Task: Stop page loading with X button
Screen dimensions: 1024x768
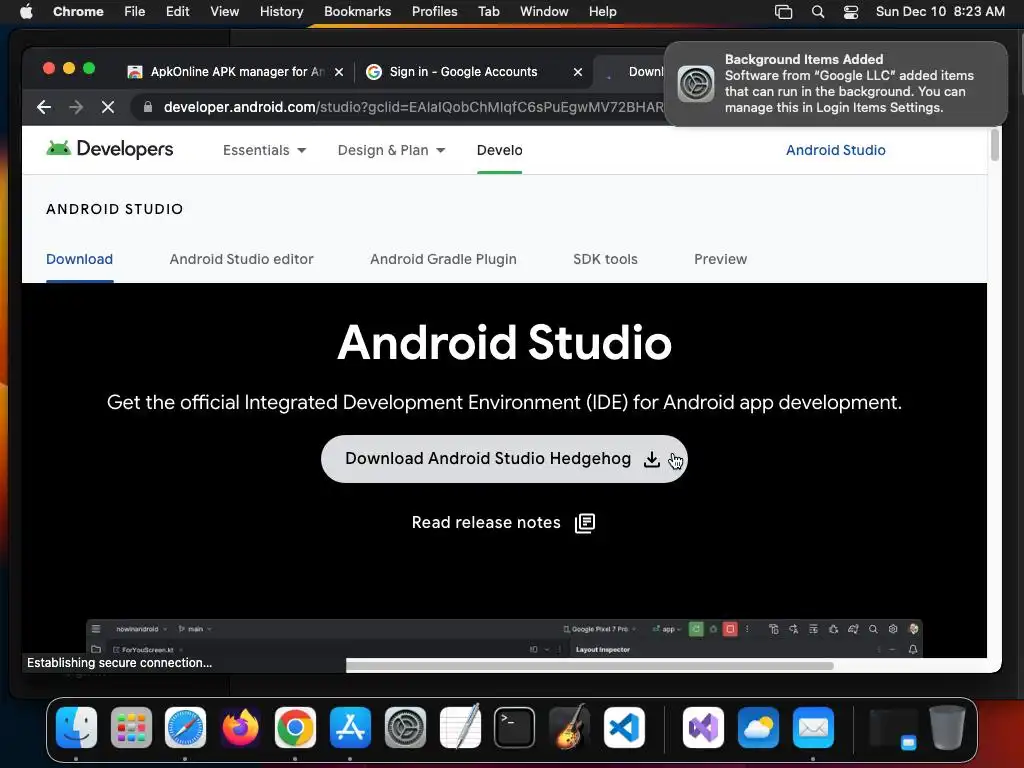Action: [108, 107]
